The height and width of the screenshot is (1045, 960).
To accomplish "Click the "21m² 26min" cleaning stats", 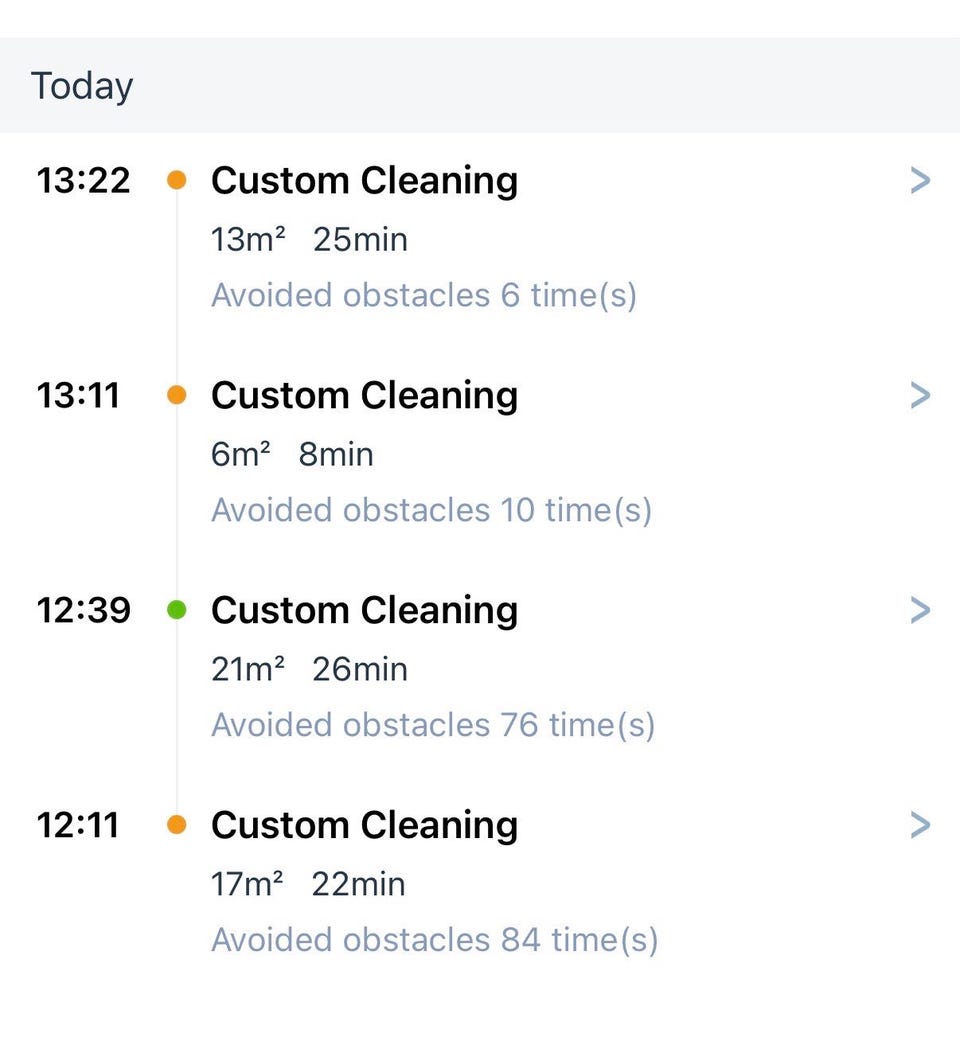I will (x=309, y=669).
